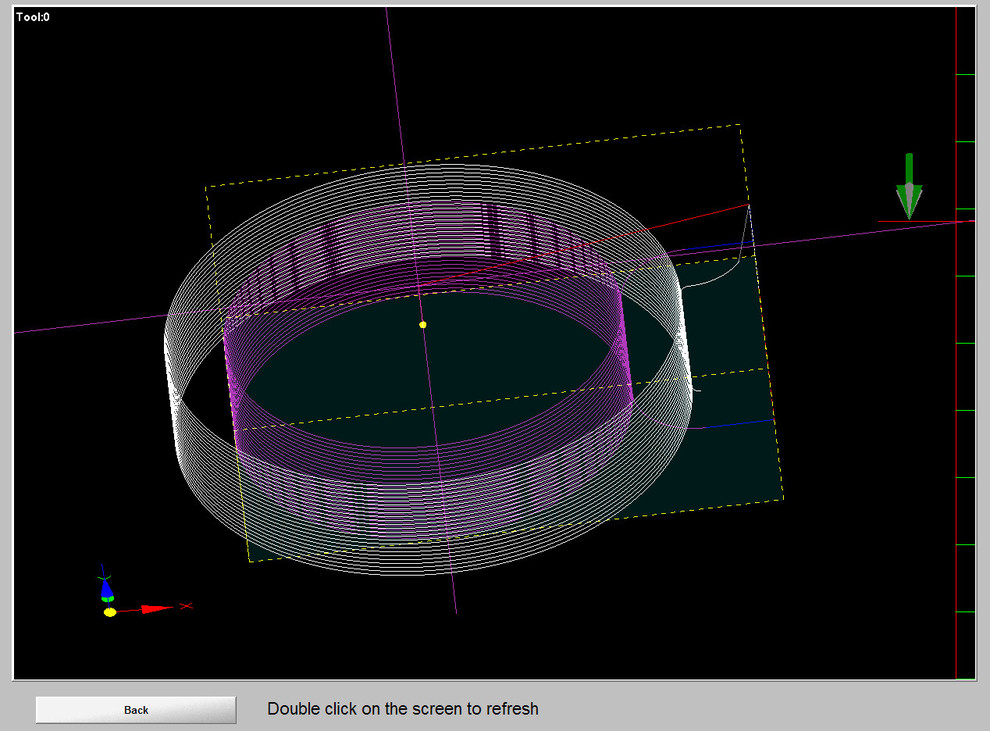Click the red X label of the axis
990x731 pixels.
click(x=186, y=606)
